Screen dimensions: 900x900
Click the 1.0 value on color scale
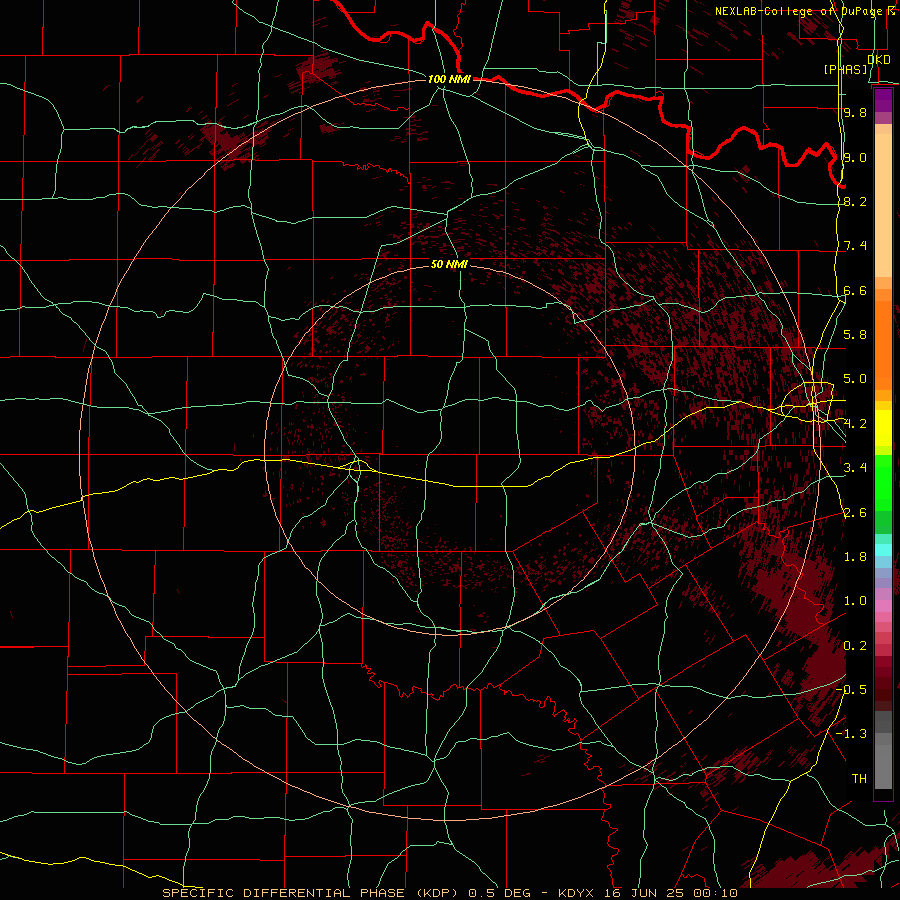tap(855, 601)
